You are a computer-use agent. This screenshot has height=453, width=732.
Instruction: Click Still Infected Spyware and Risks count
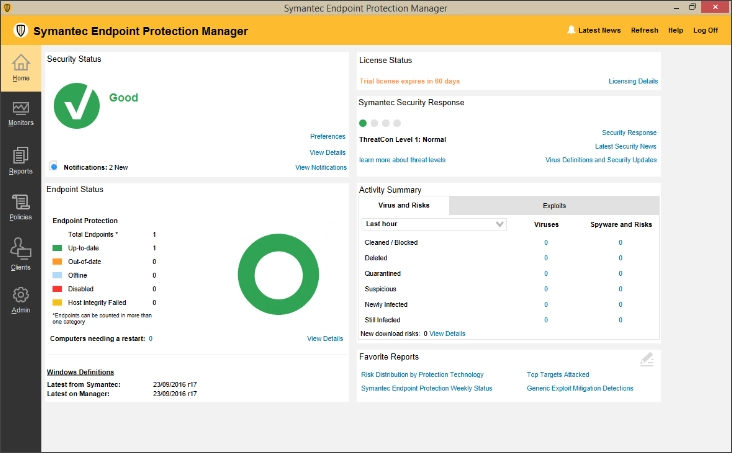620,320
